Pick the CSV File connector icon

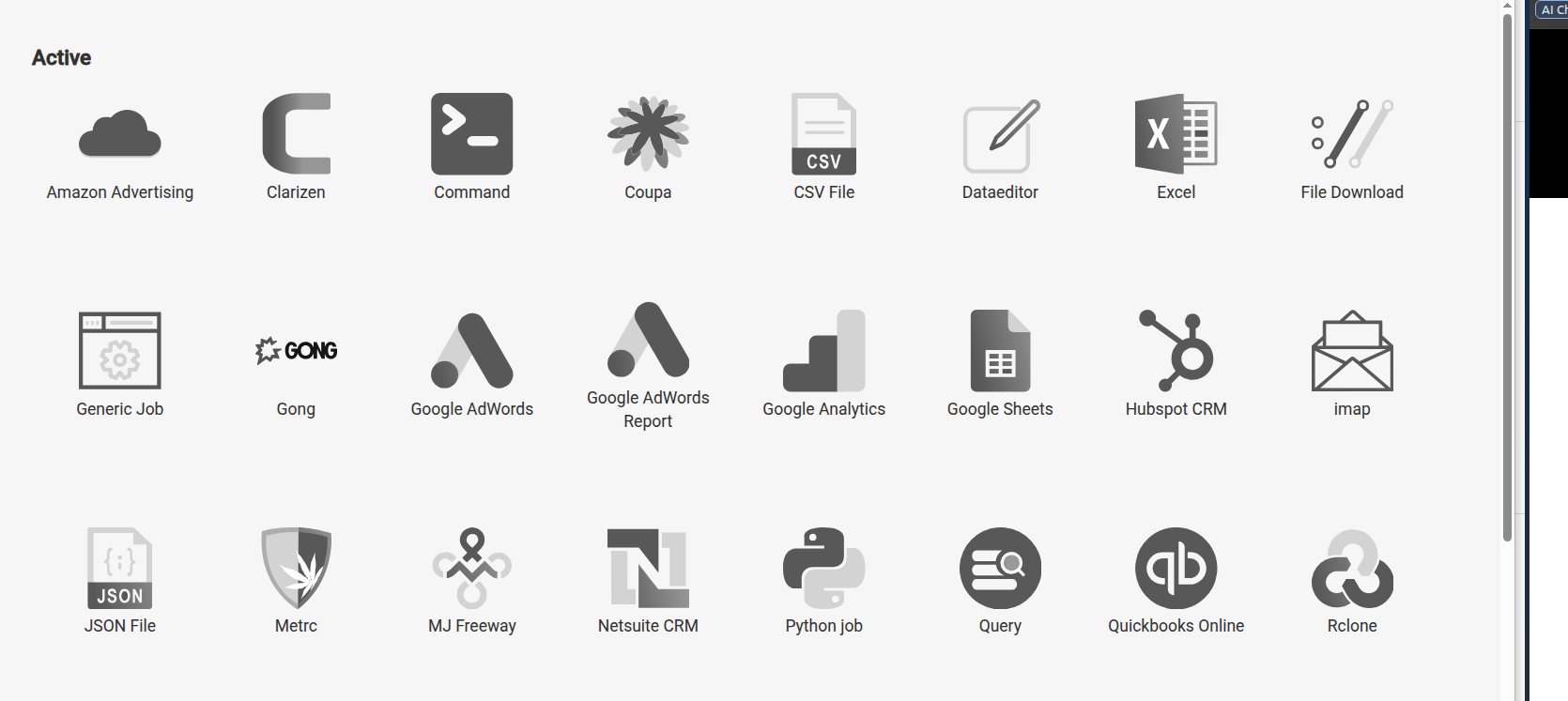point(824,133)
